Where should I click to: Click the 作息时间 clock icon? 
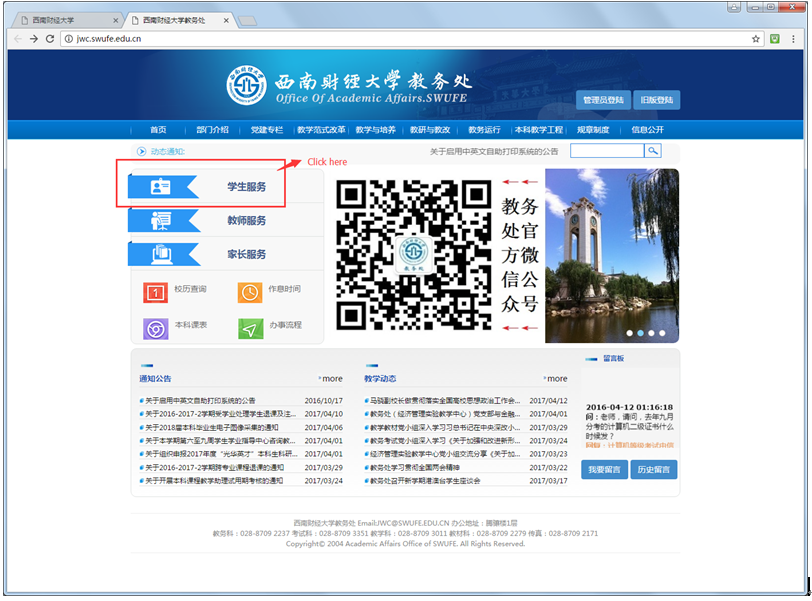coord(249,292)
